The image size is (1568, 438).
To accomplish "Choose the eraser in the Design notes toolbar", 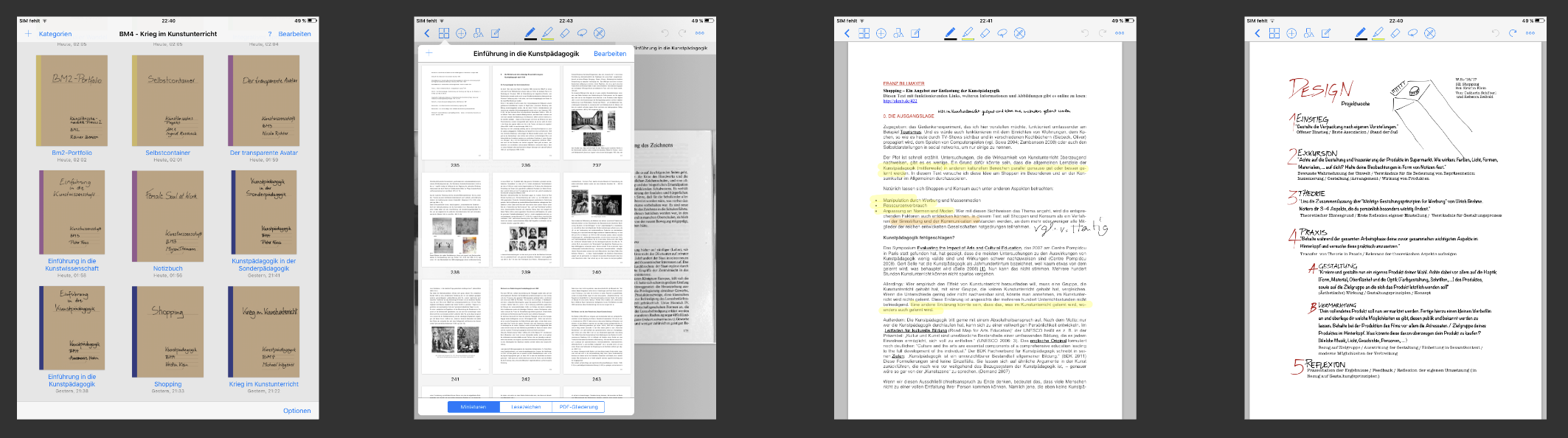I will [x=1395, y=33].
